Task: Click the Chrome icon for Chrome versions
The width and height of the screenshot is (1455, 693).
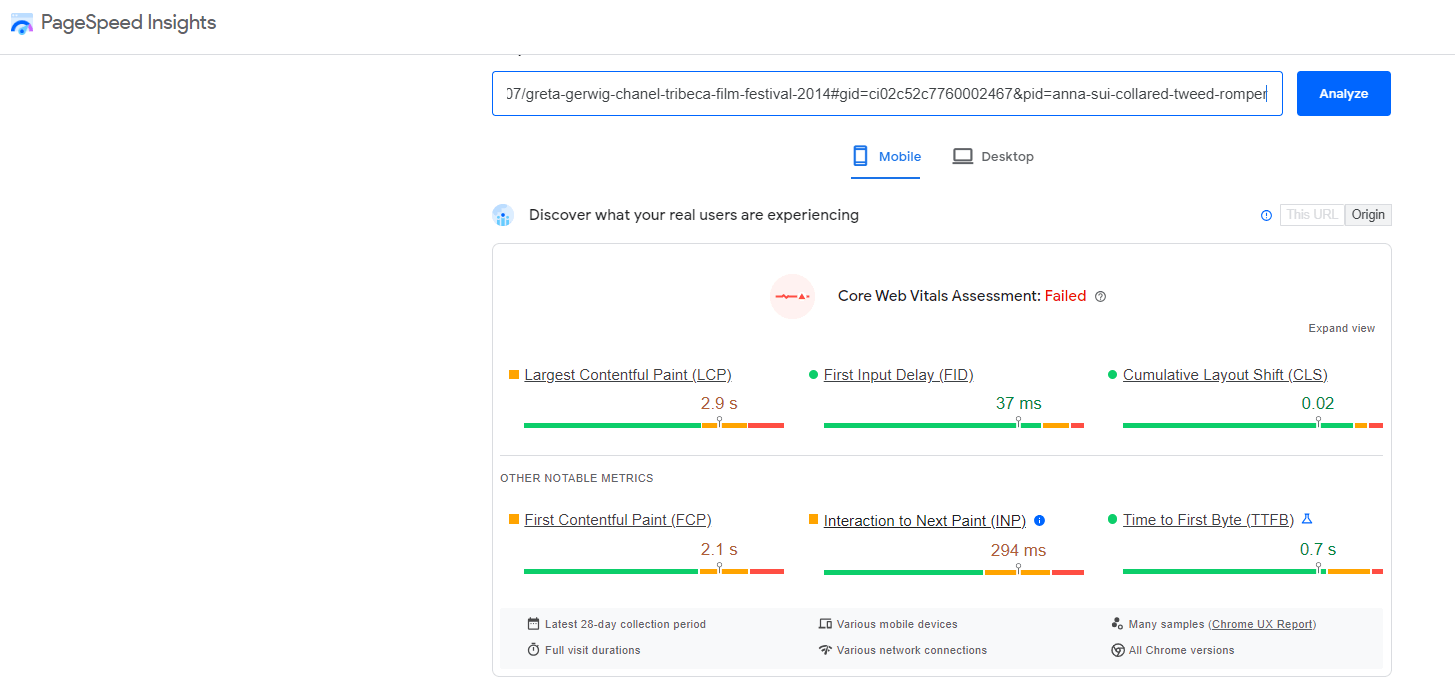Action: click(x=1117, y=650)
